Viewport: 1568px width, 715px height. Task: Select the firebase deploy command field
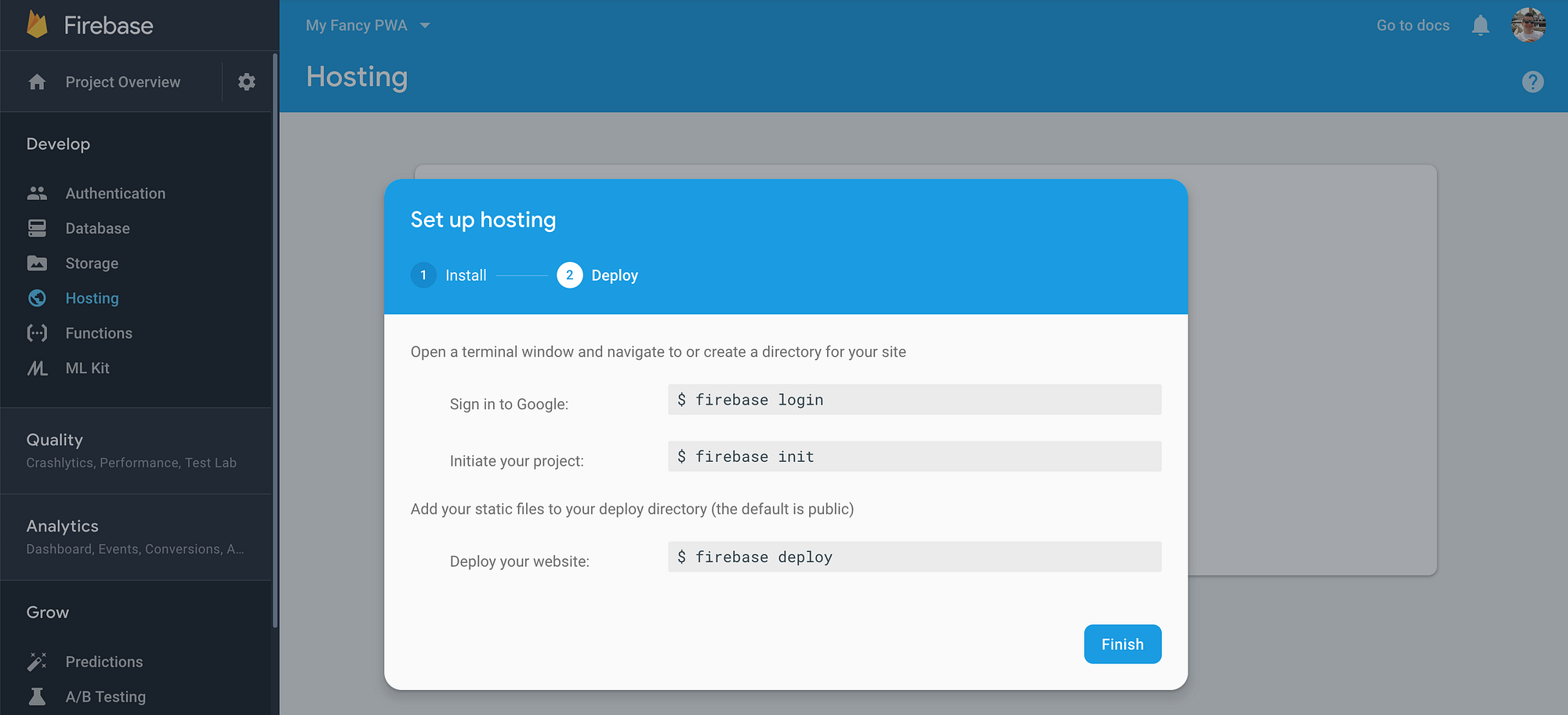(x=913, y=557)
